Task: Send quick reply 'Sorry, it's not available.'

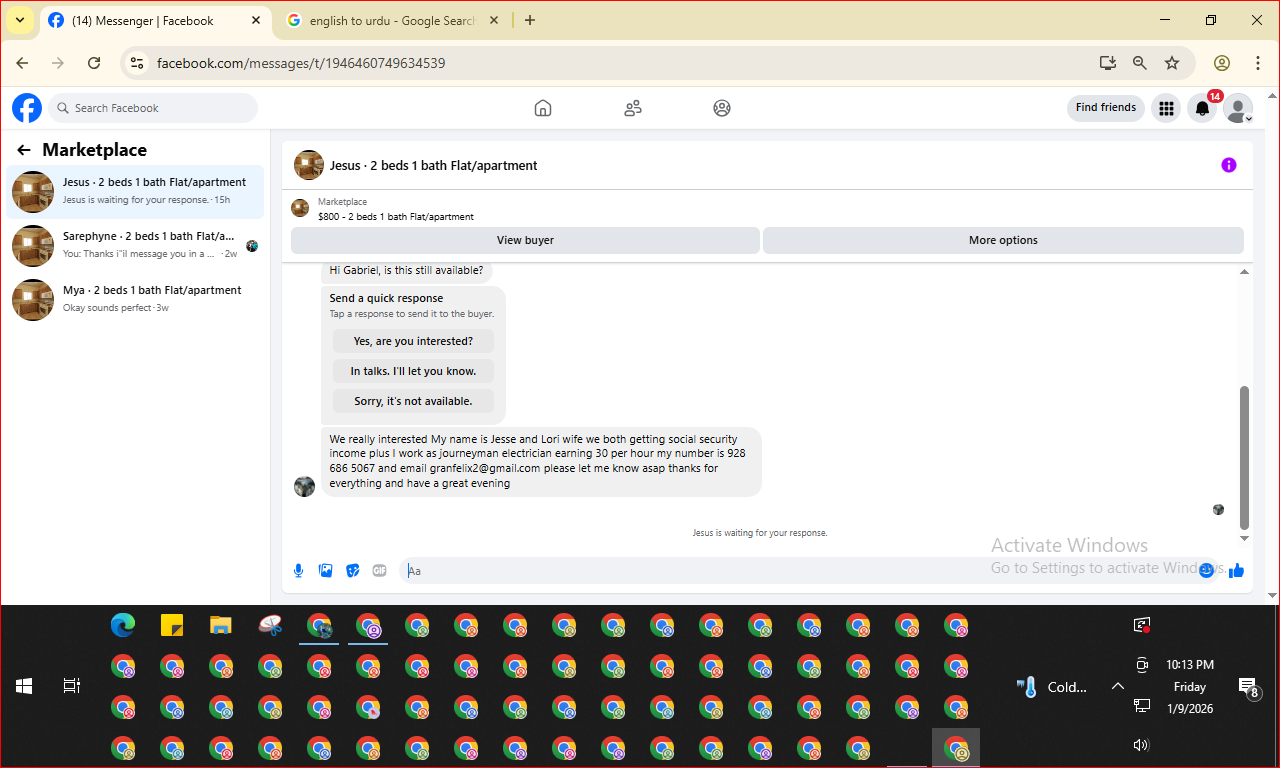Action: click(x=413, y=401)
